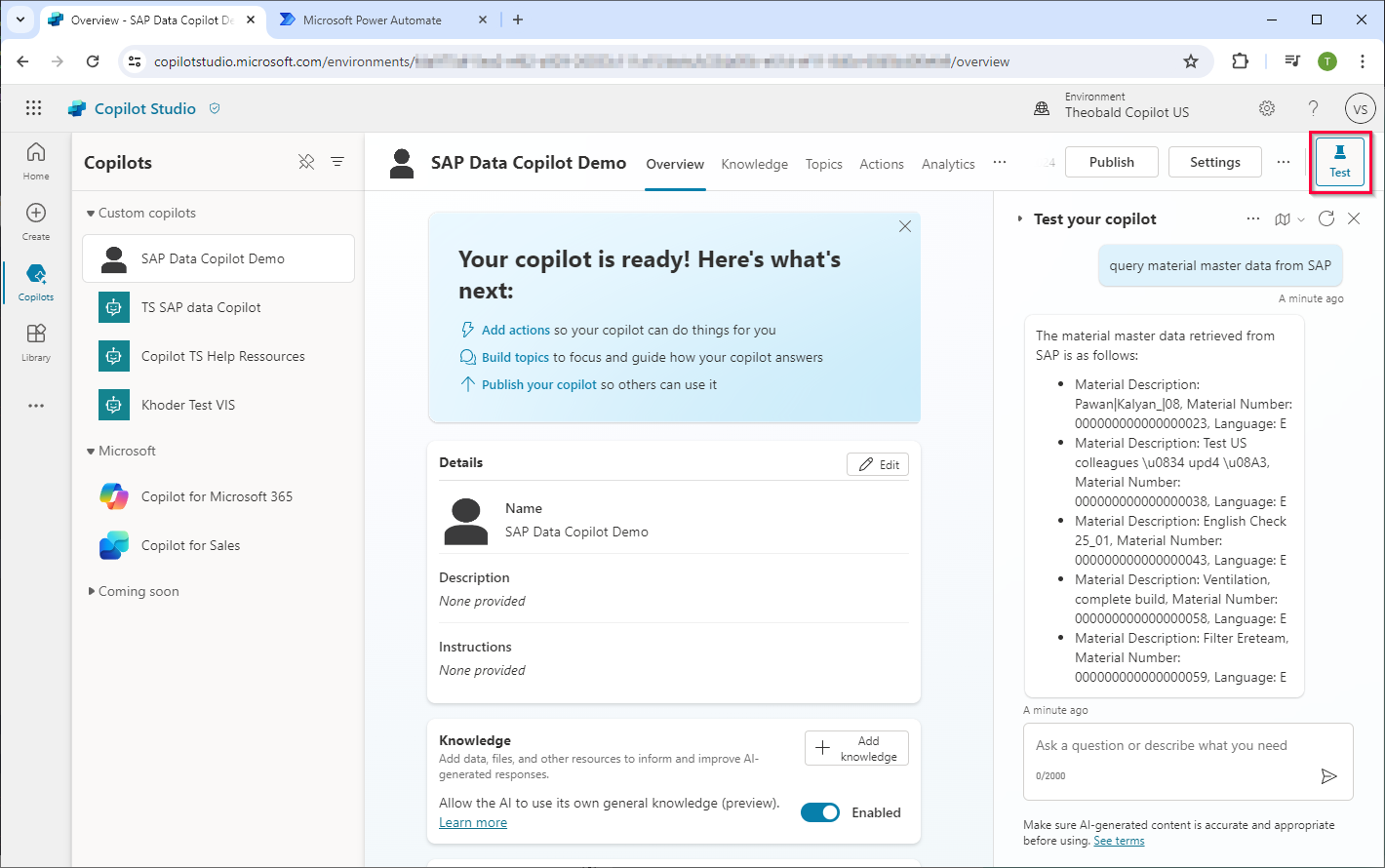Open the conversation map dropdown chevron
The width and height of the screenshot is (1385, 868).
pos(1301,219)
